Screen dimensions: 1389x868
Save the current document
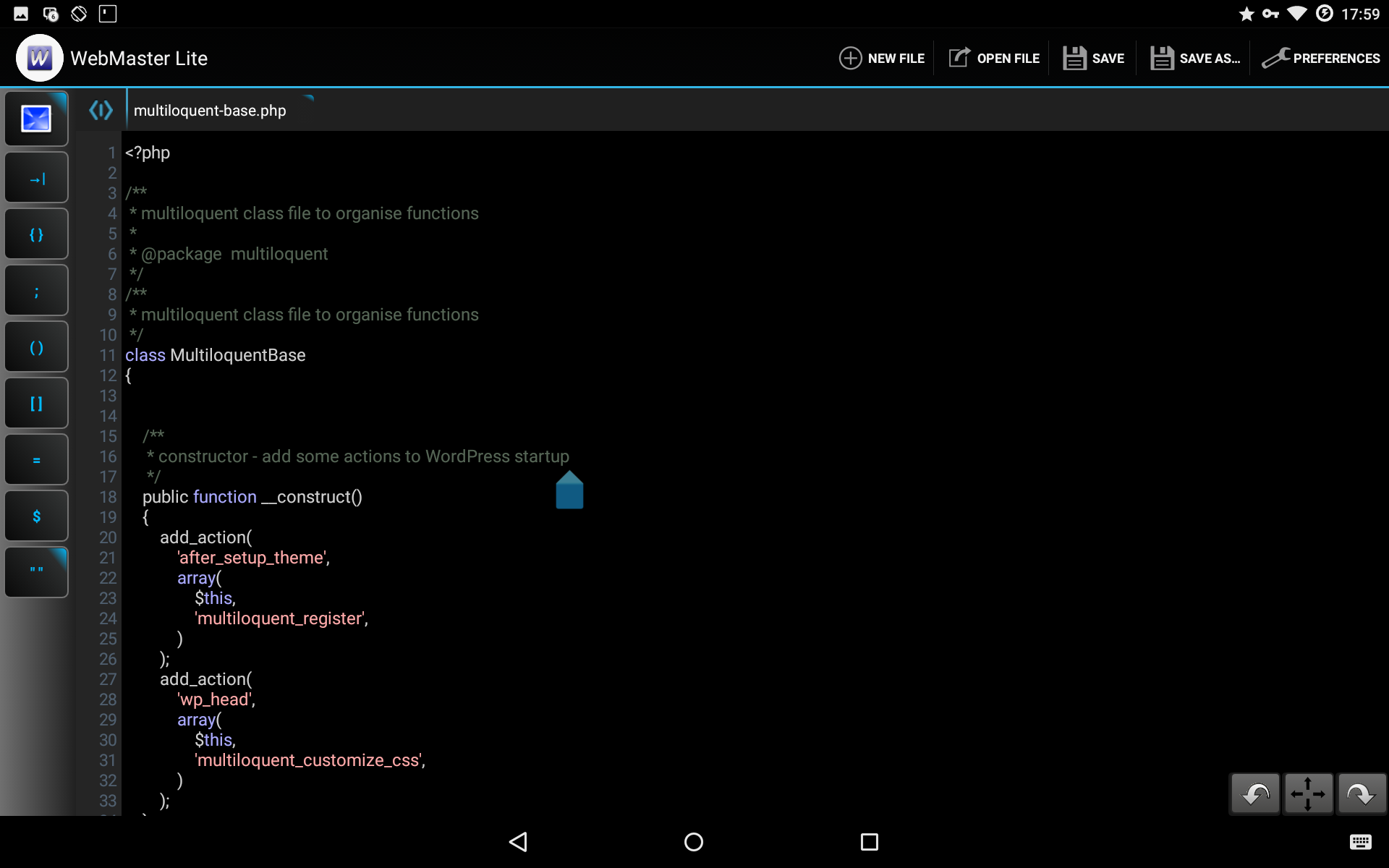click(x=1093, y=58)
